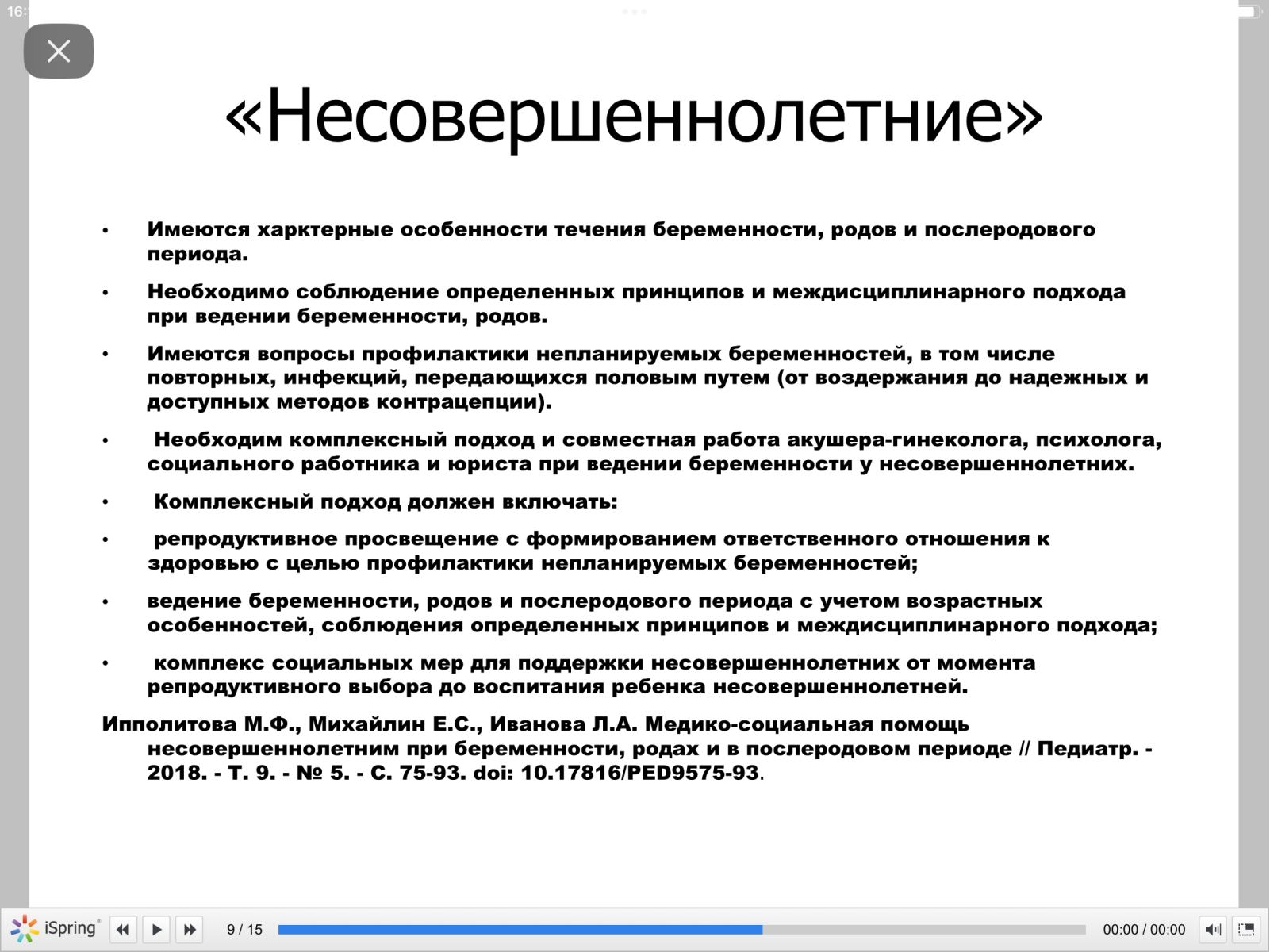
Task: Open the volume control
Action: (1213, 929)
